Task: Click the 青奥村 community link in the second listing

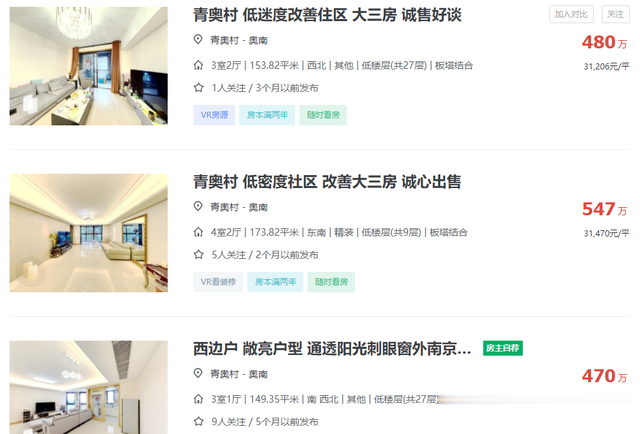Action: coord(224,207)
